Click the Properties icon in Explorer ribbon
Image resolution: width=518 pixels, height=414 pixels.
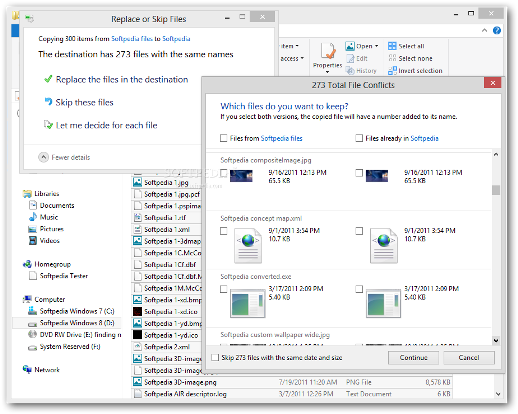(x=328, y=51)
